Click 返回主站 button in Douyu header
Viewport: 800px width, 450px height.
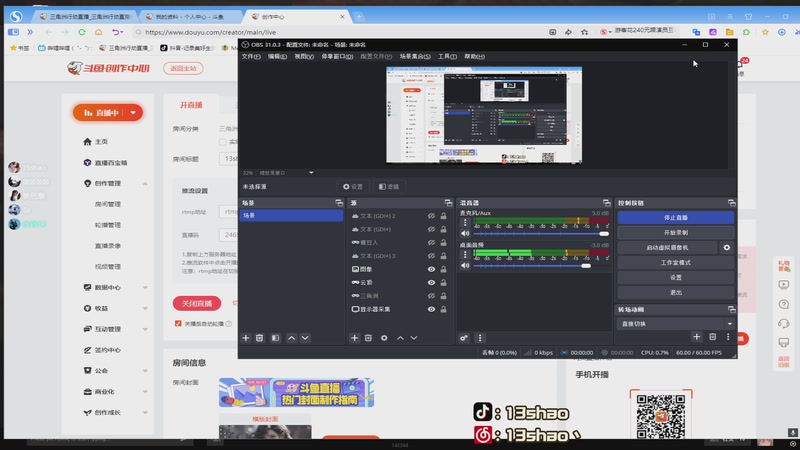[x=183, y=68]
